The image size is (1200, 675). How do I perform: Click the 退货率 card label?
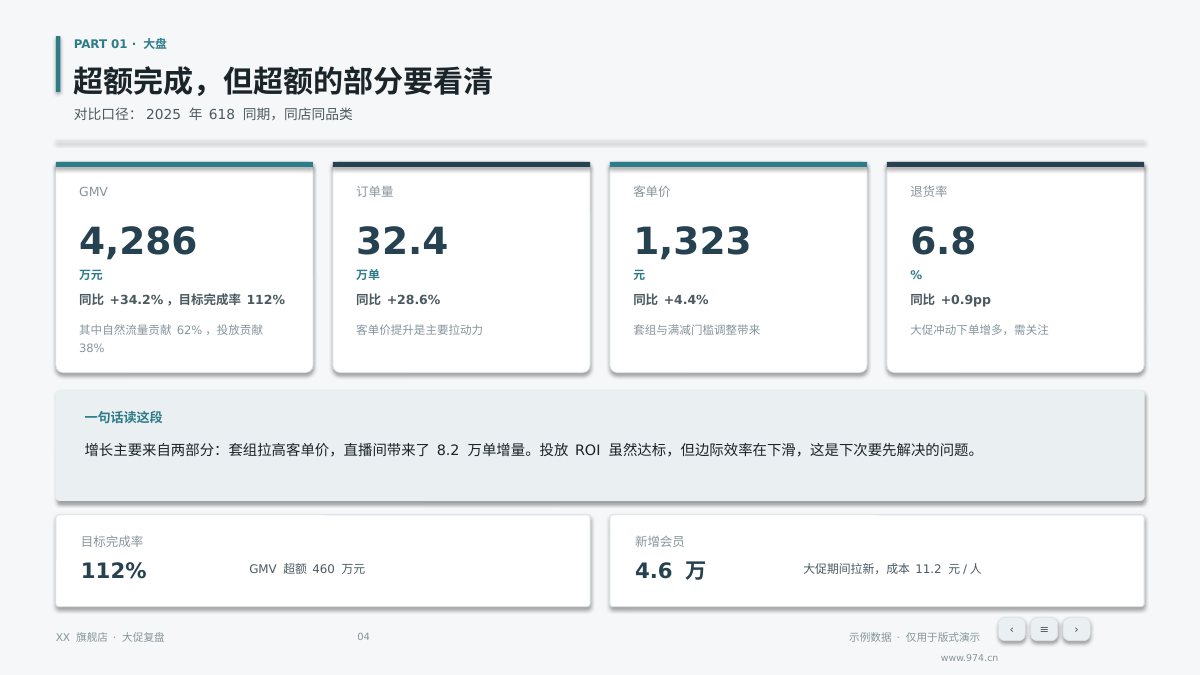click(929, 191)
